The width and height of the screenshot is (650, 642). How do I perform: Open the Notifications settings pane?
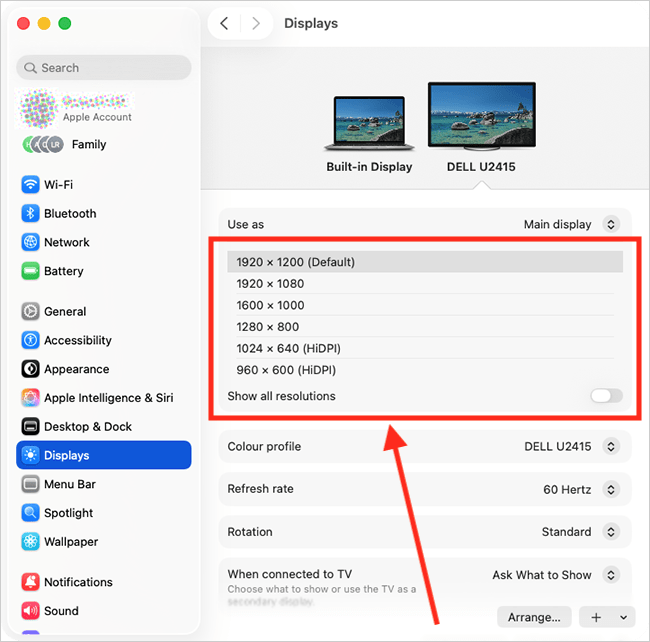pos(78,582)
